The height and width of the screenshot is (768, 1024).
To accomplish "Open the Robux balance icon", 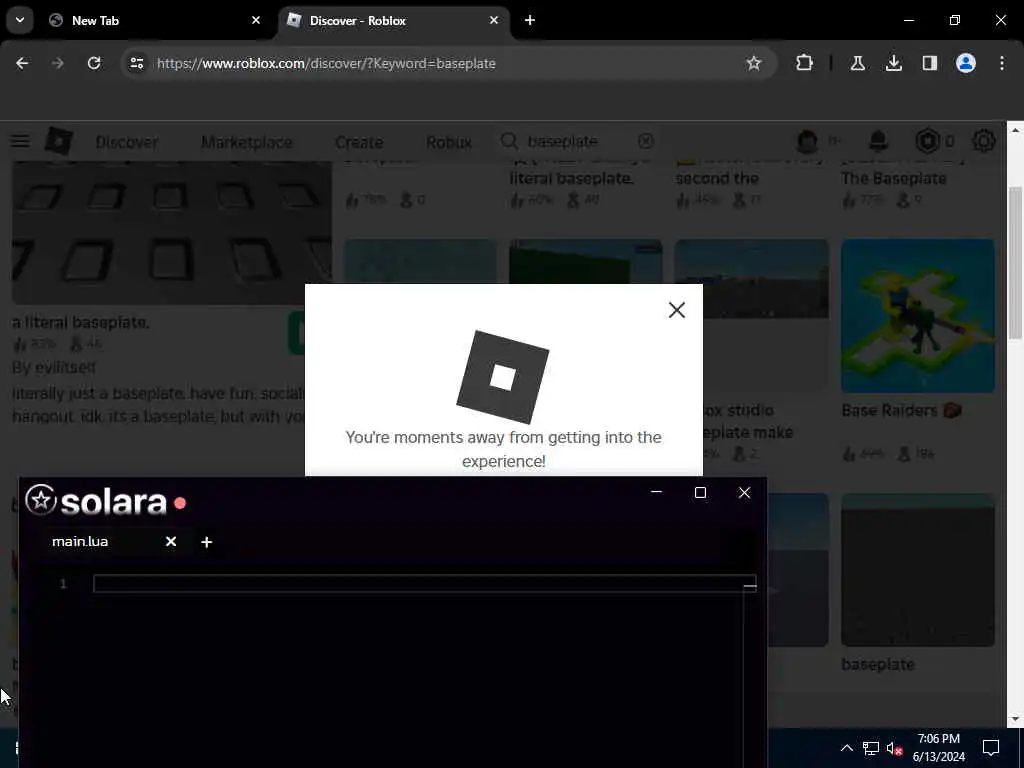I will click(927, 141).
